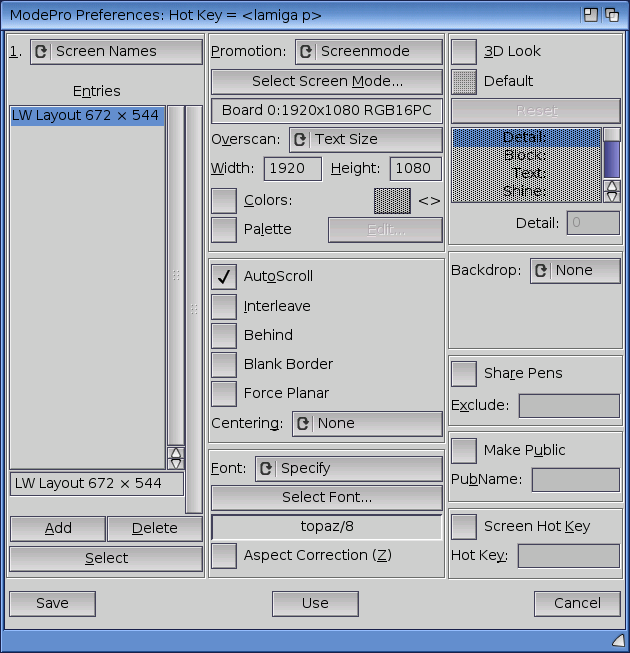The image size is (630, 653).
Task: Click the entries list up arrow
Action: (176, 453)
